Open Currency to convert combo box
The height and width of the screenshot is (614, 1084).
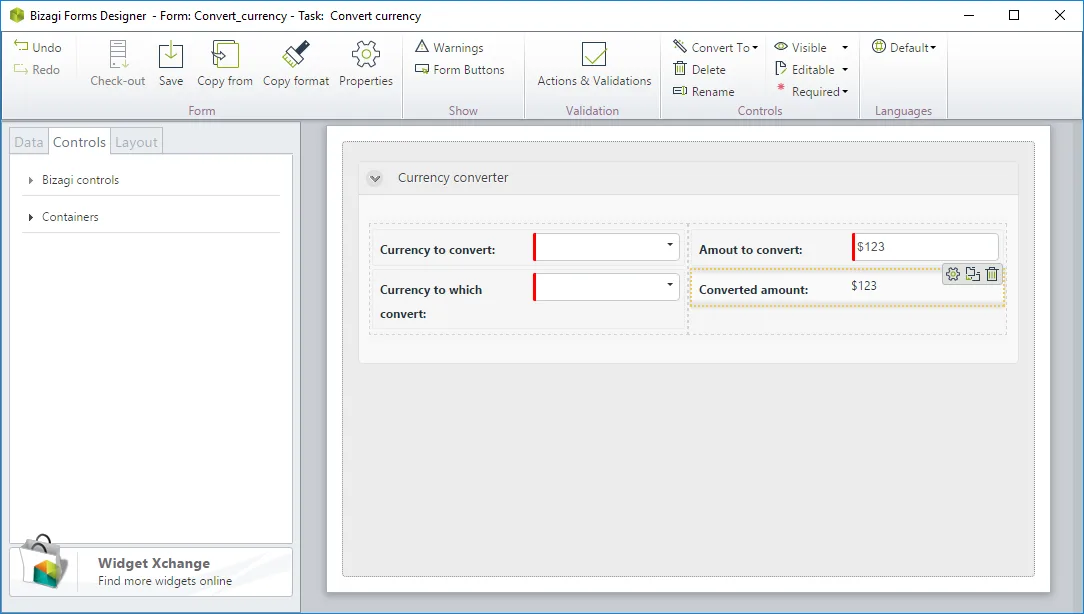(x=606, y=247)
